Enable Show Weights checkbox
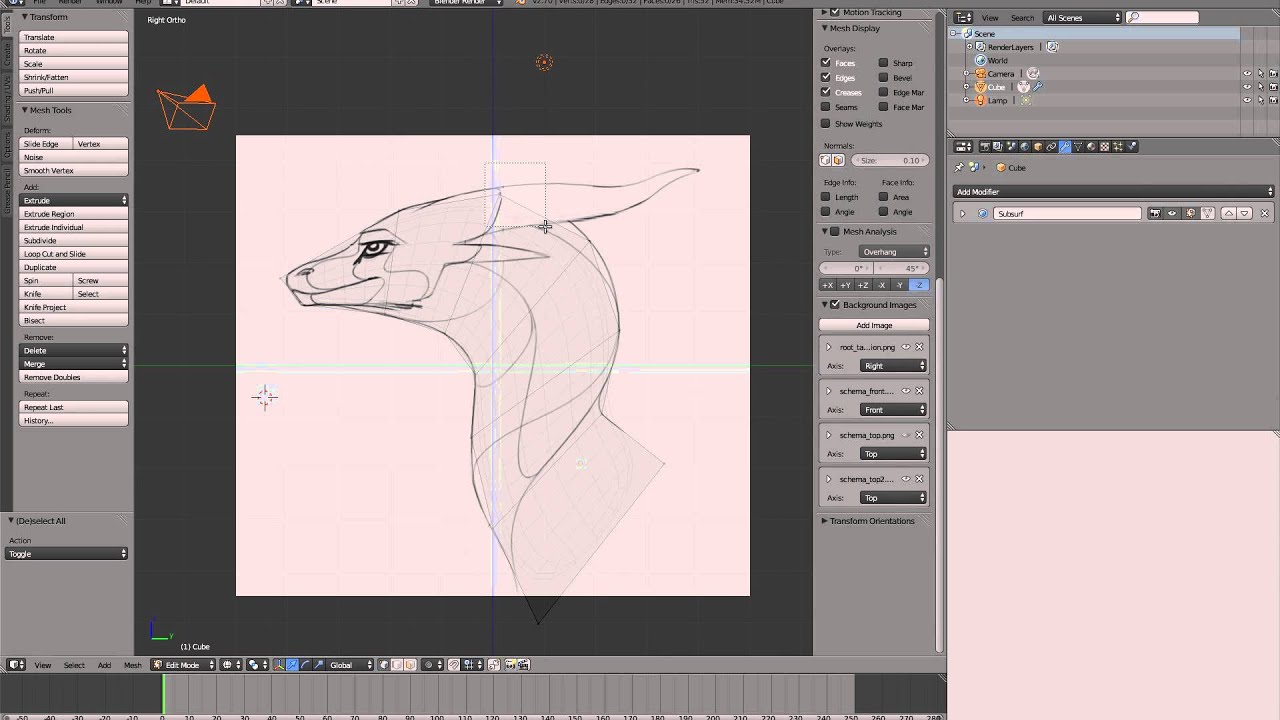The height and width of the screenshot is (720, 1280). click(825, 124)
